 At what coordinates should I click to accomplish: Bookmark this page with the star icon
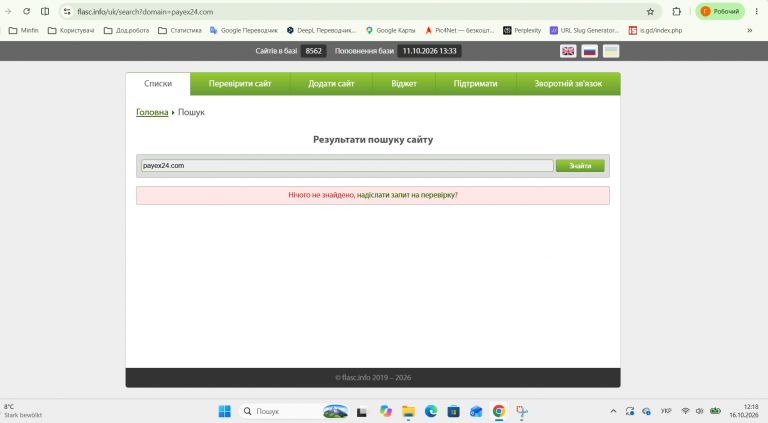pyautogui.click(x=650, y=12)
